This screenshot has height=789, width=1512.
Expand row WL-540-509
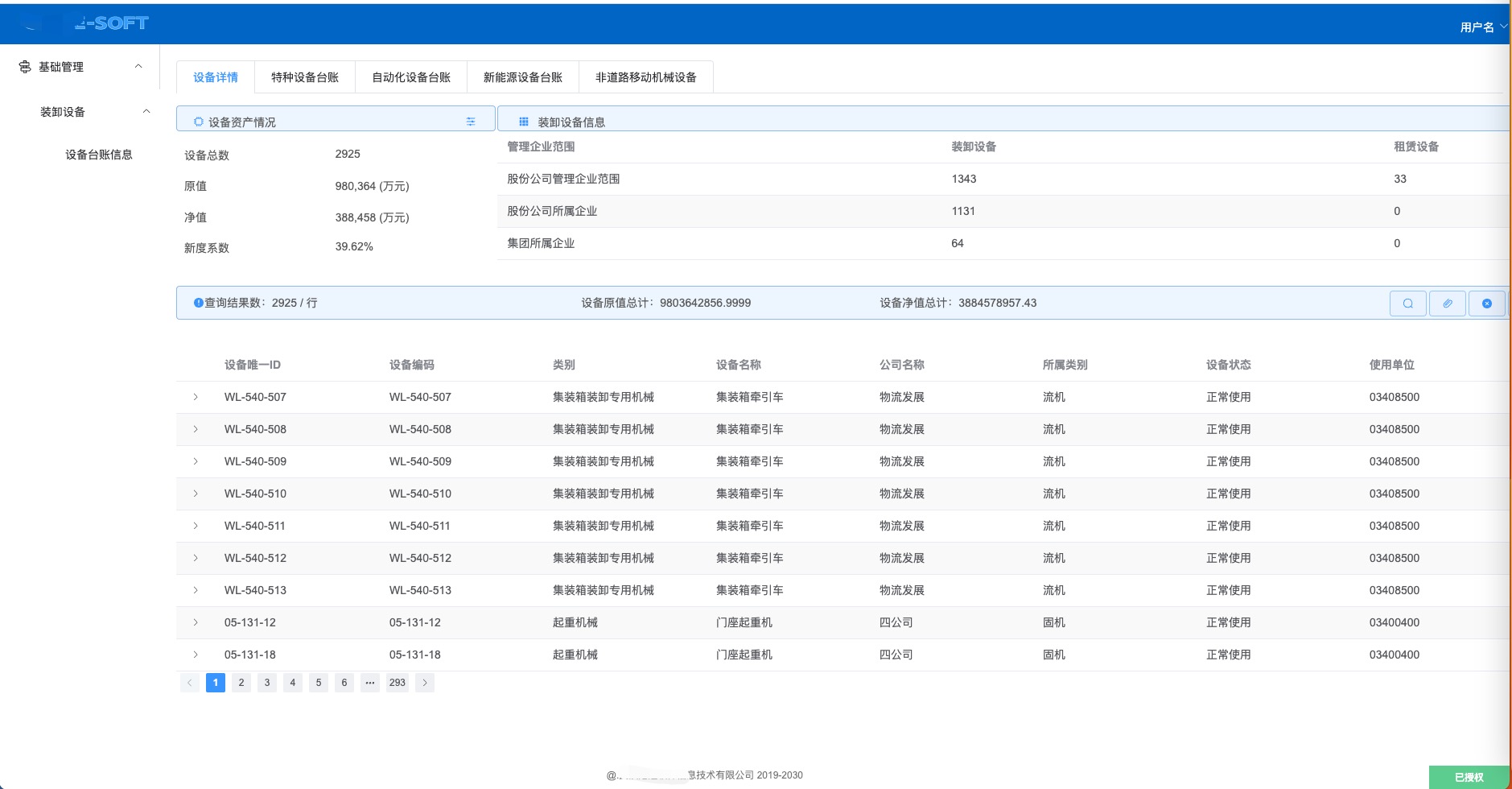[196, 461]
